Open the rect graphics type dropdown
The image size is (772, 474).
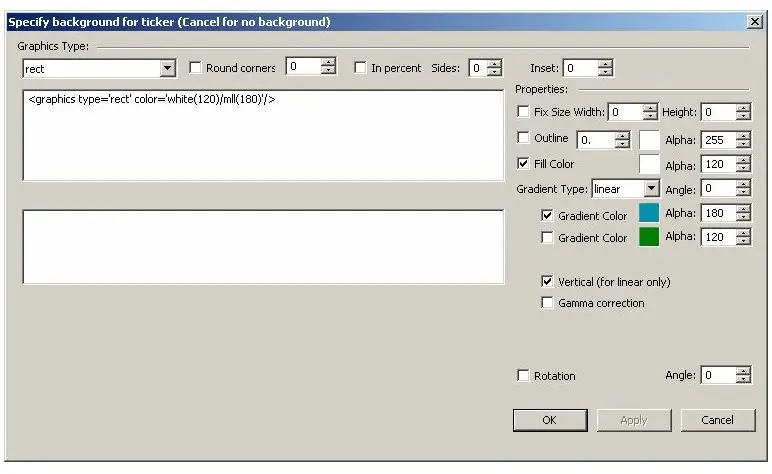[168, 69]
